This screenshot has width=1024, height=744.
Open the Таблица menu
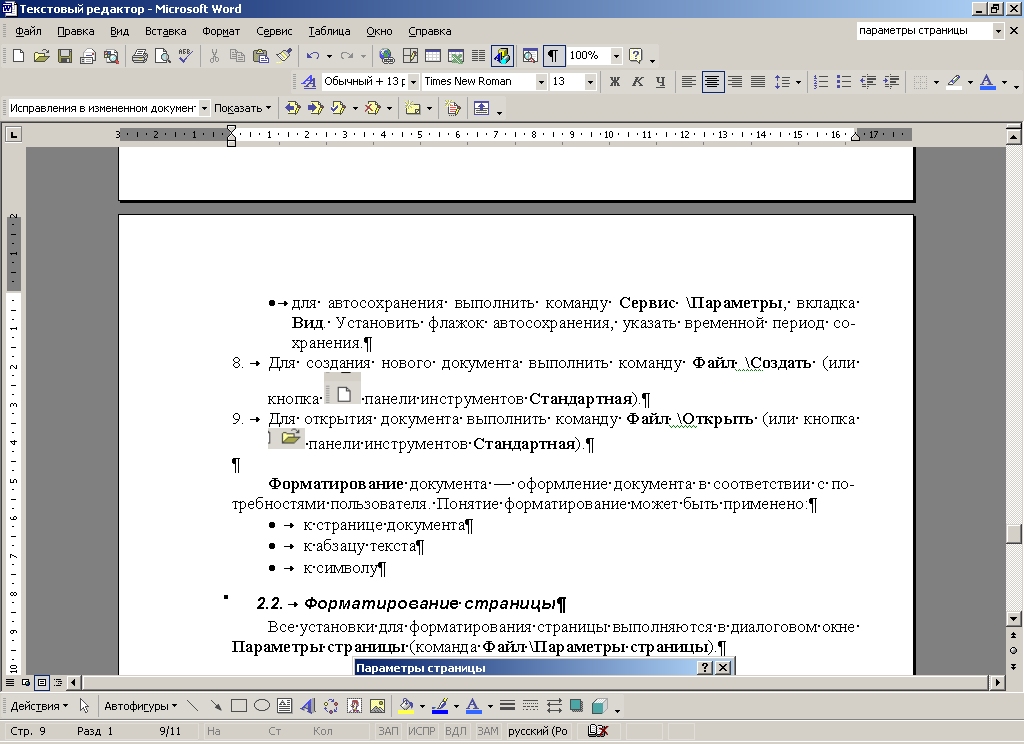(329, 31)
